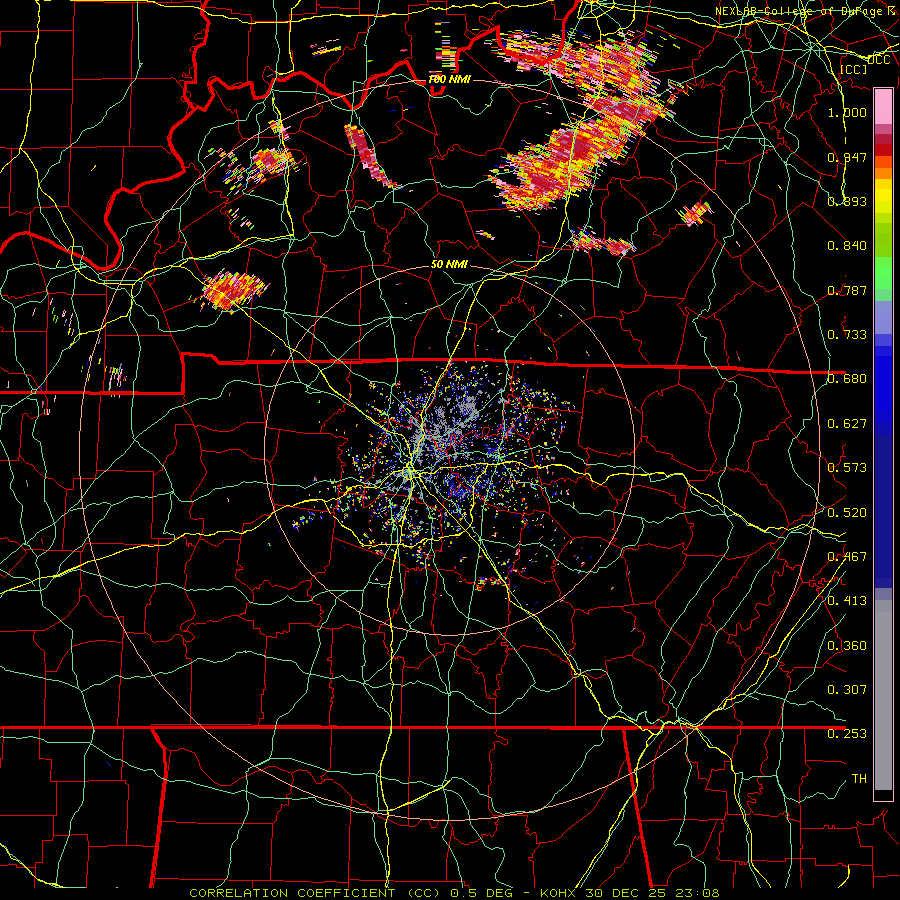Click the 0.520 legend value
Viewport: 900px width, 900px height.
pyautogui.click(x=847, y=512)
